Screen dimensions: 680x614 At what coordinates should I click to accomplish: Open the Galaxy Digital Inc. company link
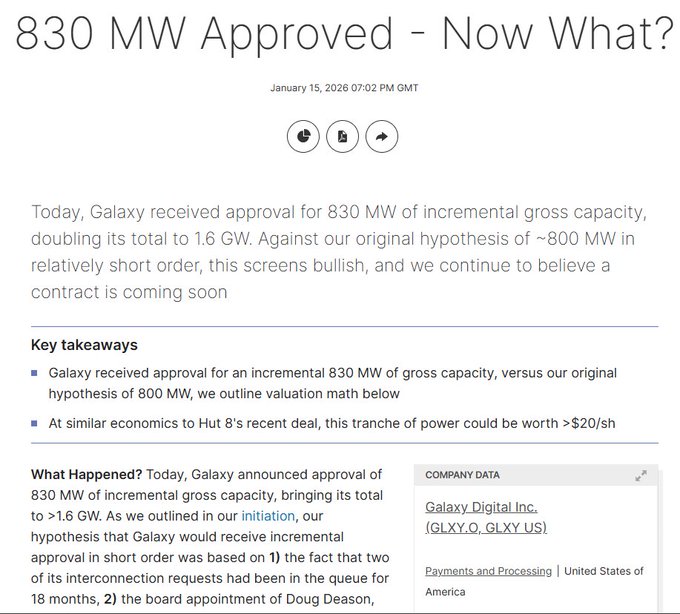click(481, 508)
